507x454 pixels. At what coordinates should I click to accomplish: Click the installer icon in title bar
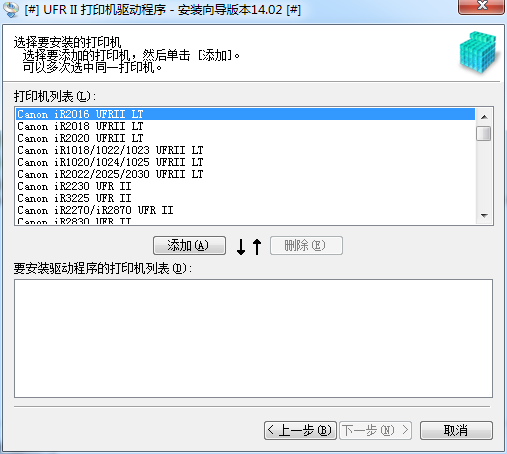point(11,9)
